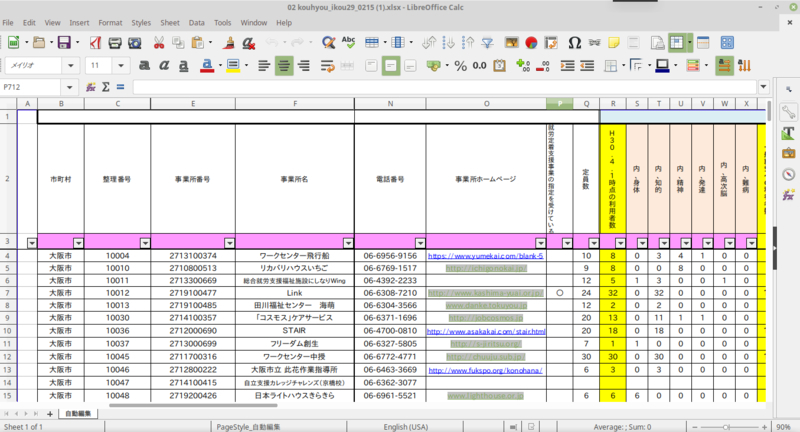Image resolution: width=800 pixels, height=432 pixels.
Task: Toggle Align Left
Action: tap(264, 66)
